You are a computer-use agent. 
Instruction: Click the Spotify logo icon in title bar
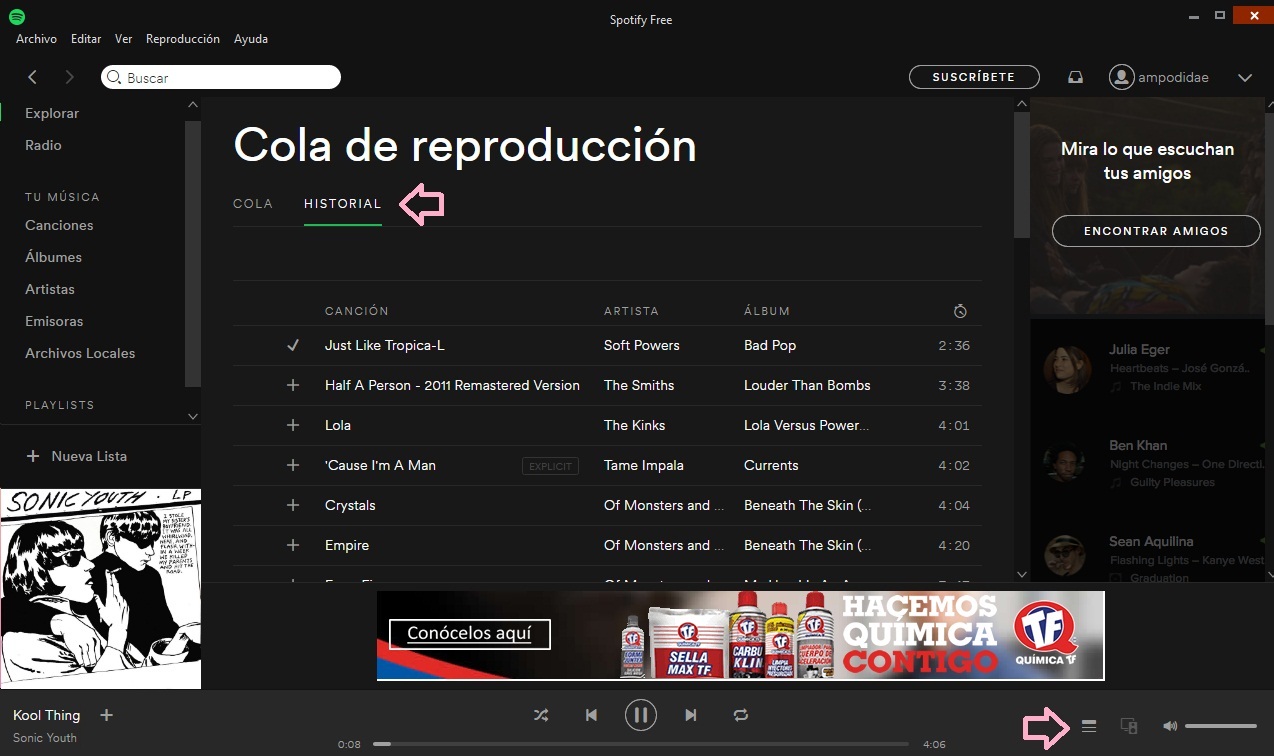(17, 17)
